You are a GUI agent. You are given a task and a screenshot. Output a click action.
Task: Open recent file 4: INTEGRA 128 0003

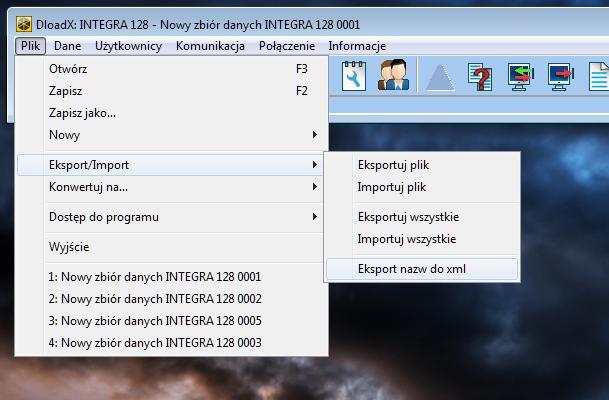pos(171,343)
